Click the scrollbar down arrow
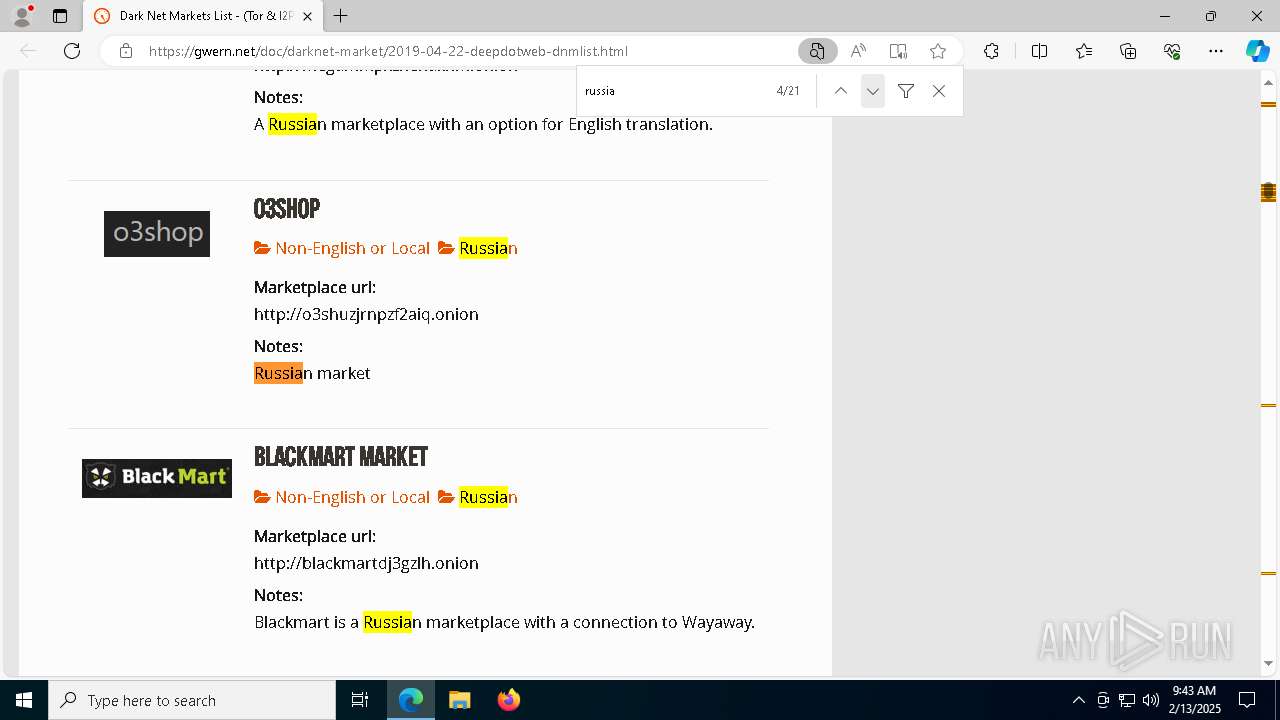 pos(1268,663)
